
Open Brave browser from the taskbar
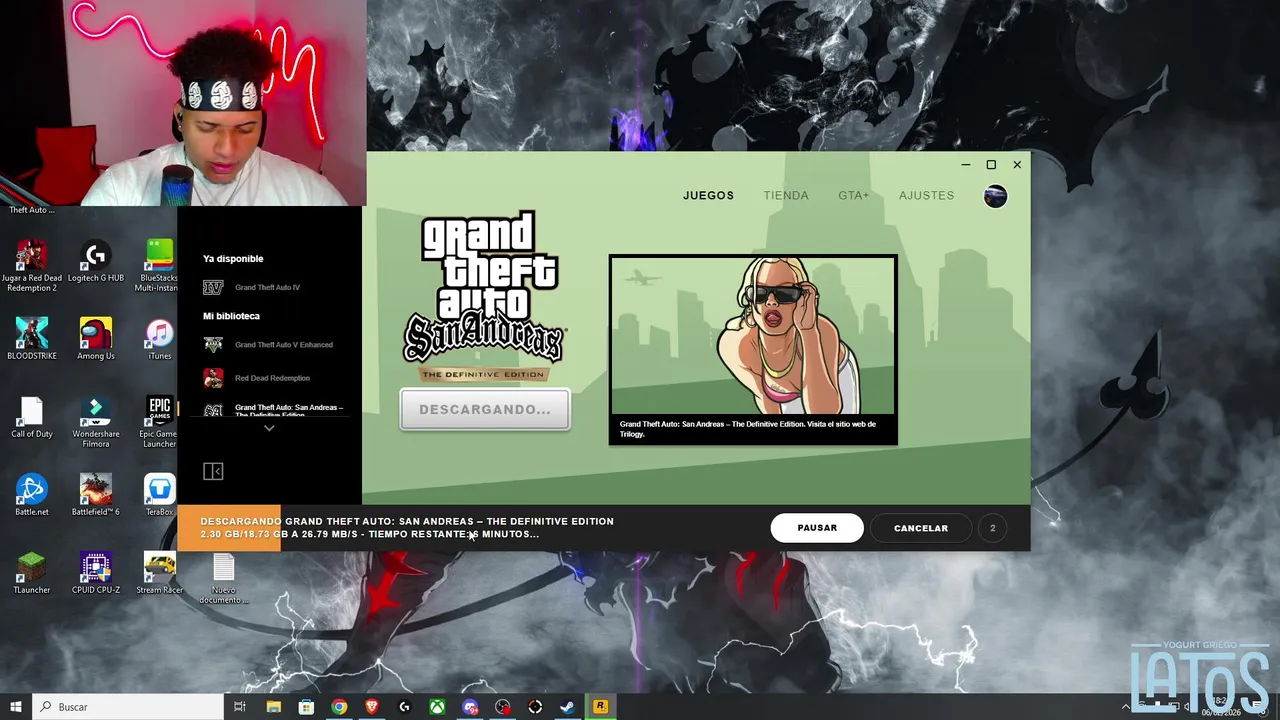click(372, 707)
